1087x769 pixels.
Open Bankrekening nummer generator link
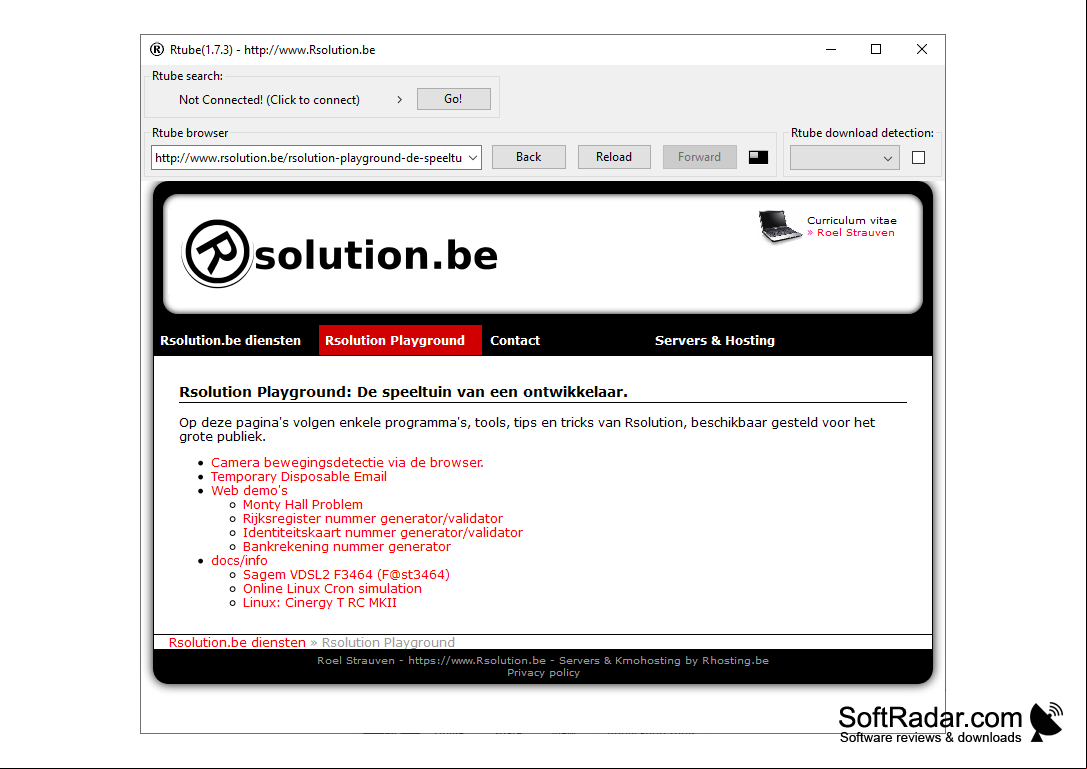(x=347, y=546)
